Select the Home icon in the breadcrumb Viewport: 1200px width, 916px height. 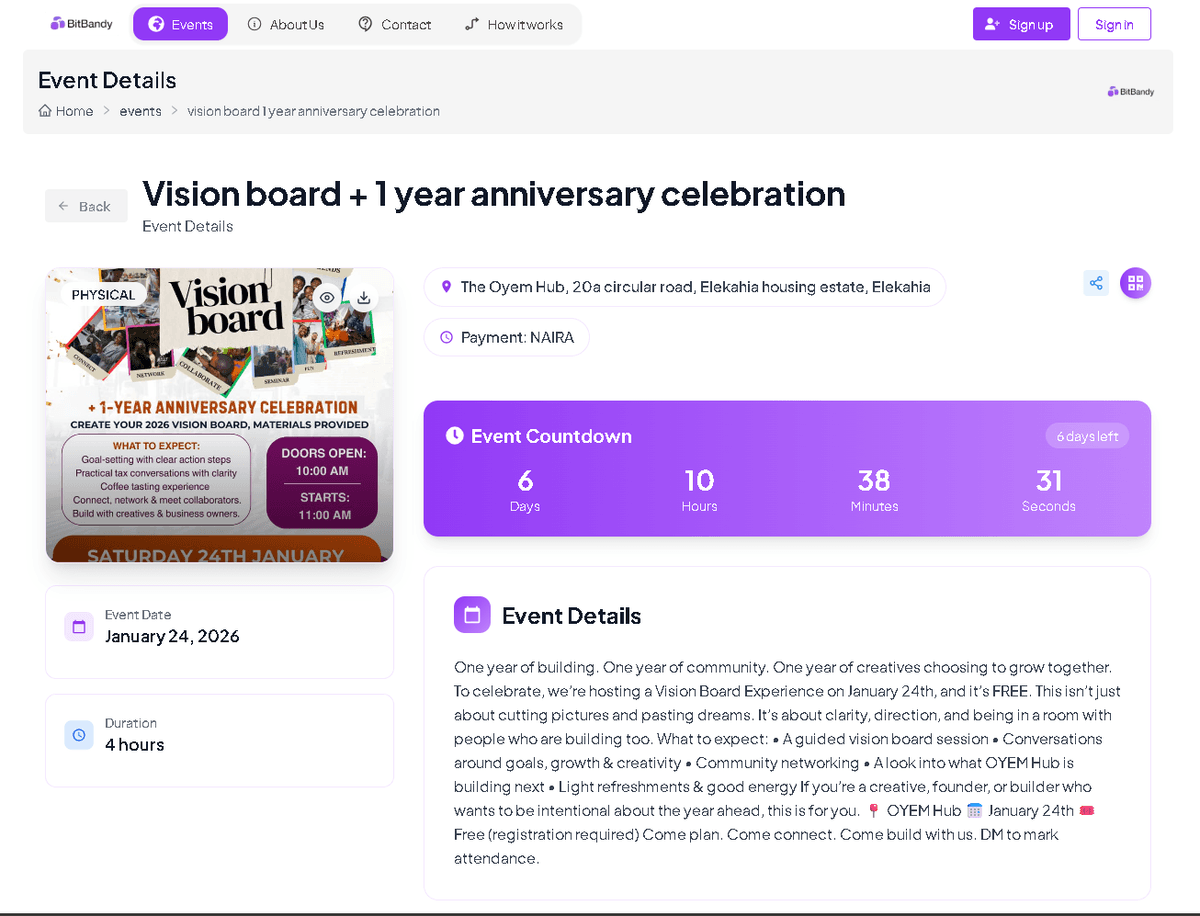coord(44,111)
